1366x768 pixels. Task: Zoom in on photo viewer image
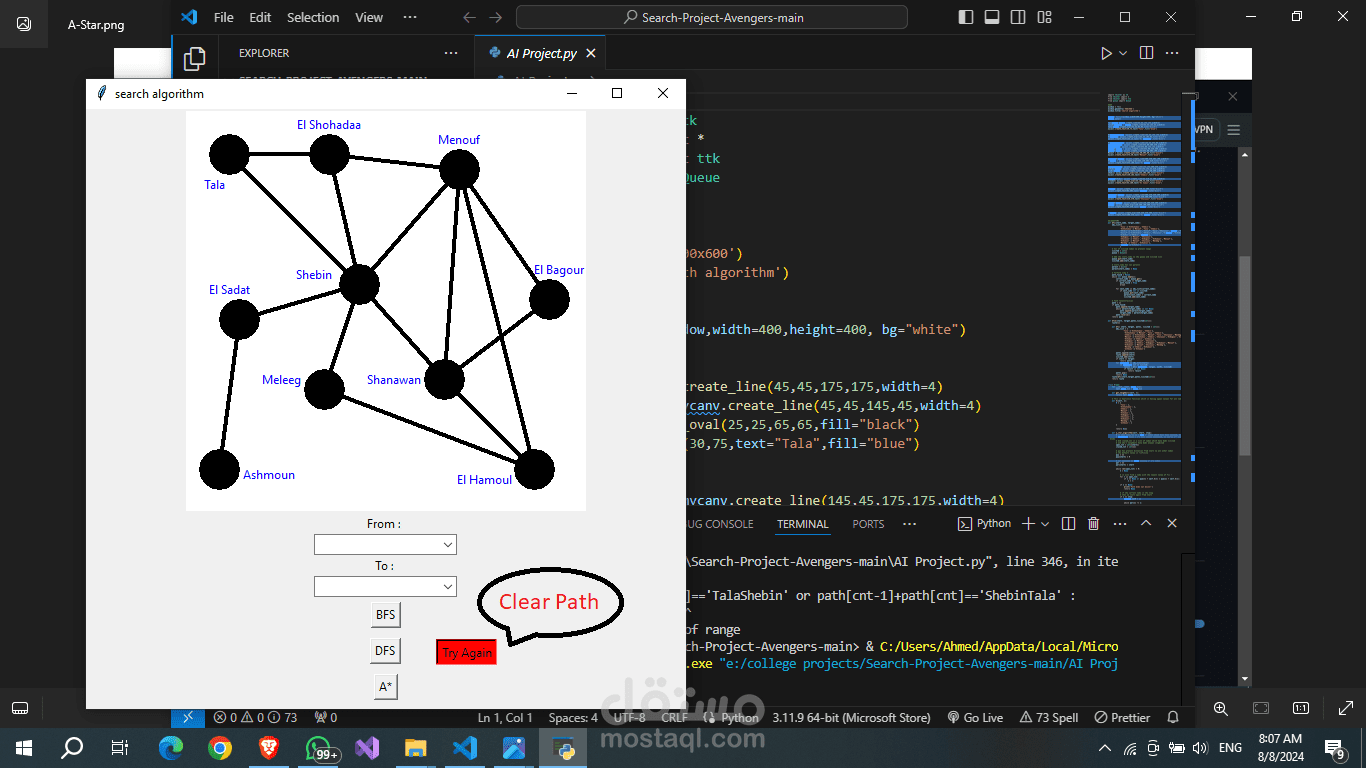point(1220,708)
